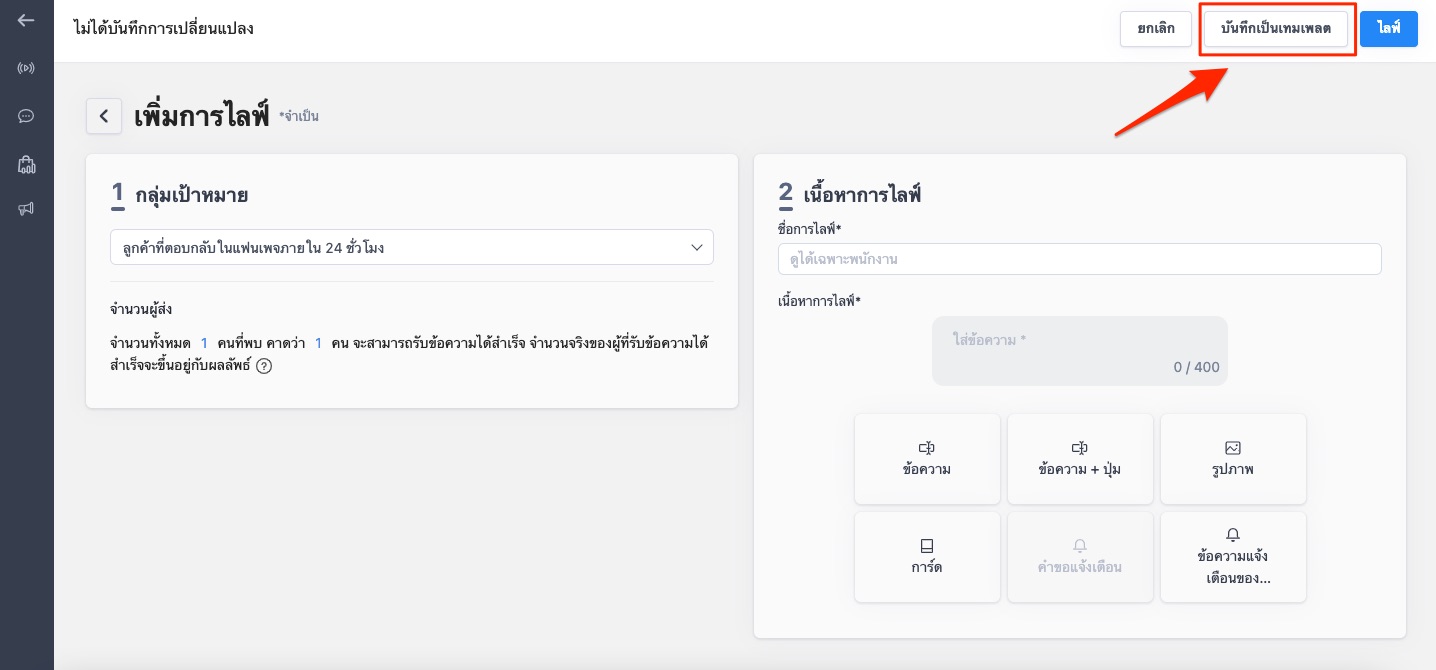Select the ข้อความ + ปุ่ม content card
The height and width of the screenshot is (670, 1436).
(x=1080, y=459)
